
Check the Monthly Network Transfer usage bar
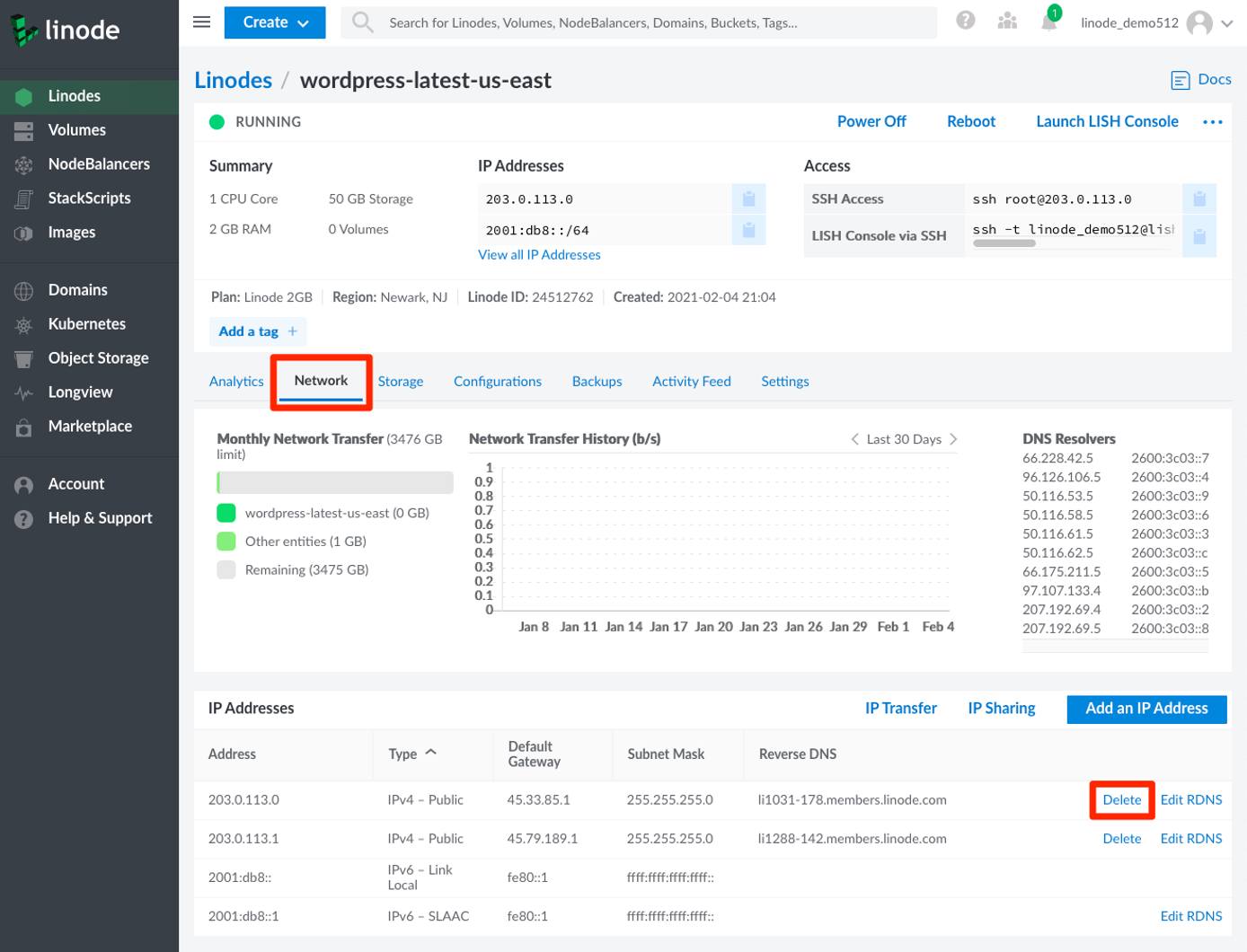pyautogui.click(x=334, y=482)
